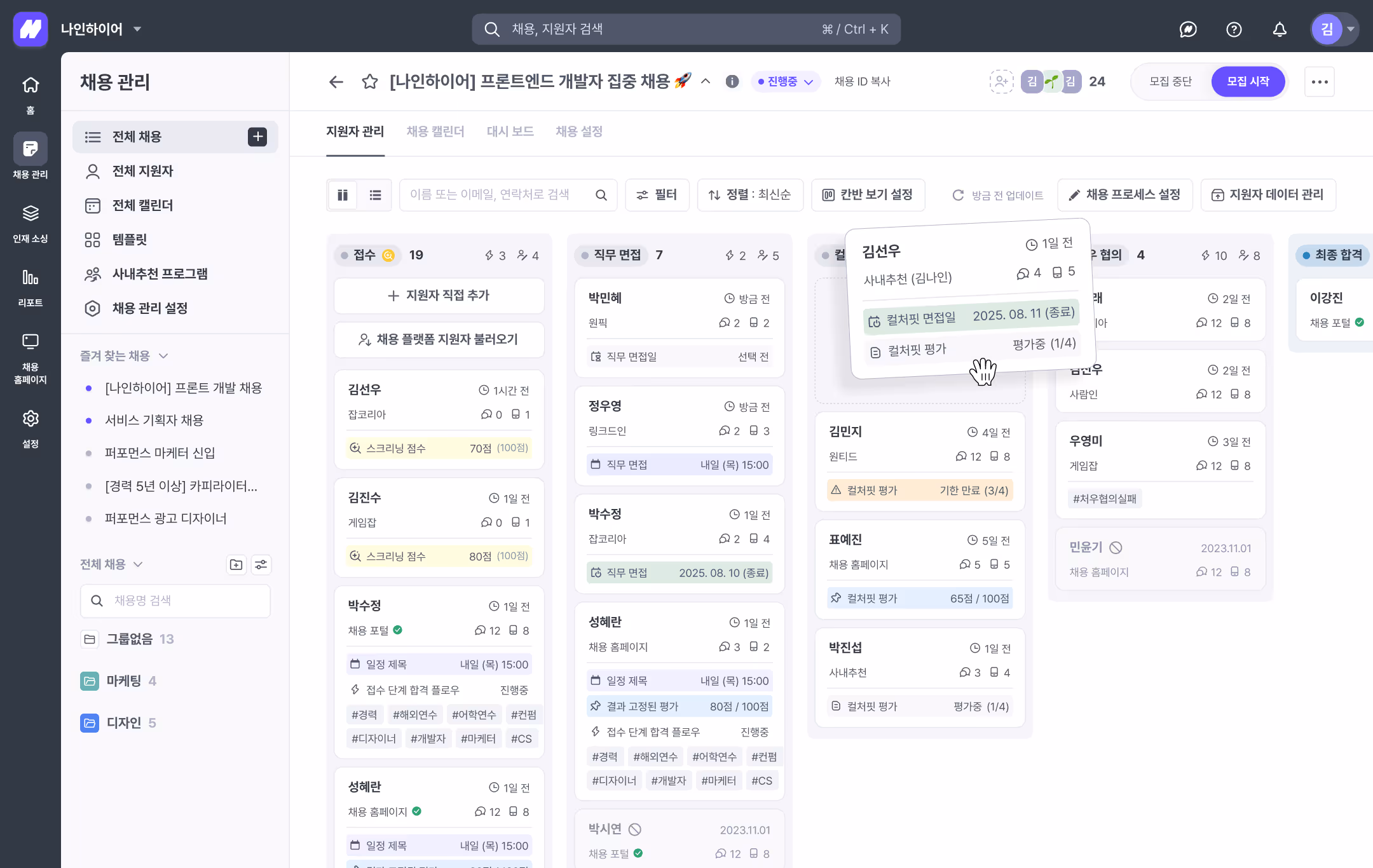
Task: Expand the 나인하이어 workspace dropdown
Action: click(x=137, y=29)
